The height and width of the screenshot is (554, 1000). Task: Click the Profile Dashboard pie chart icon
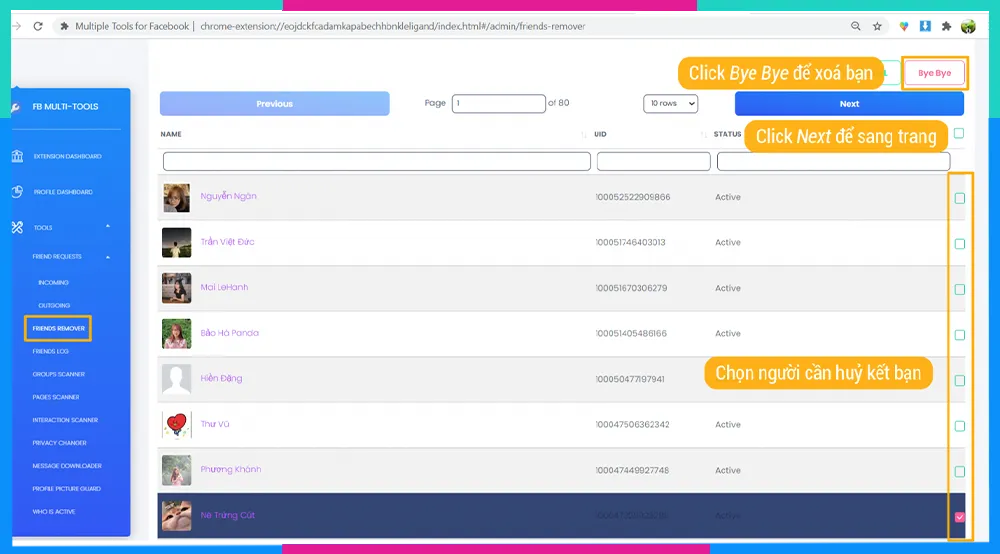(x=17, y=192)
